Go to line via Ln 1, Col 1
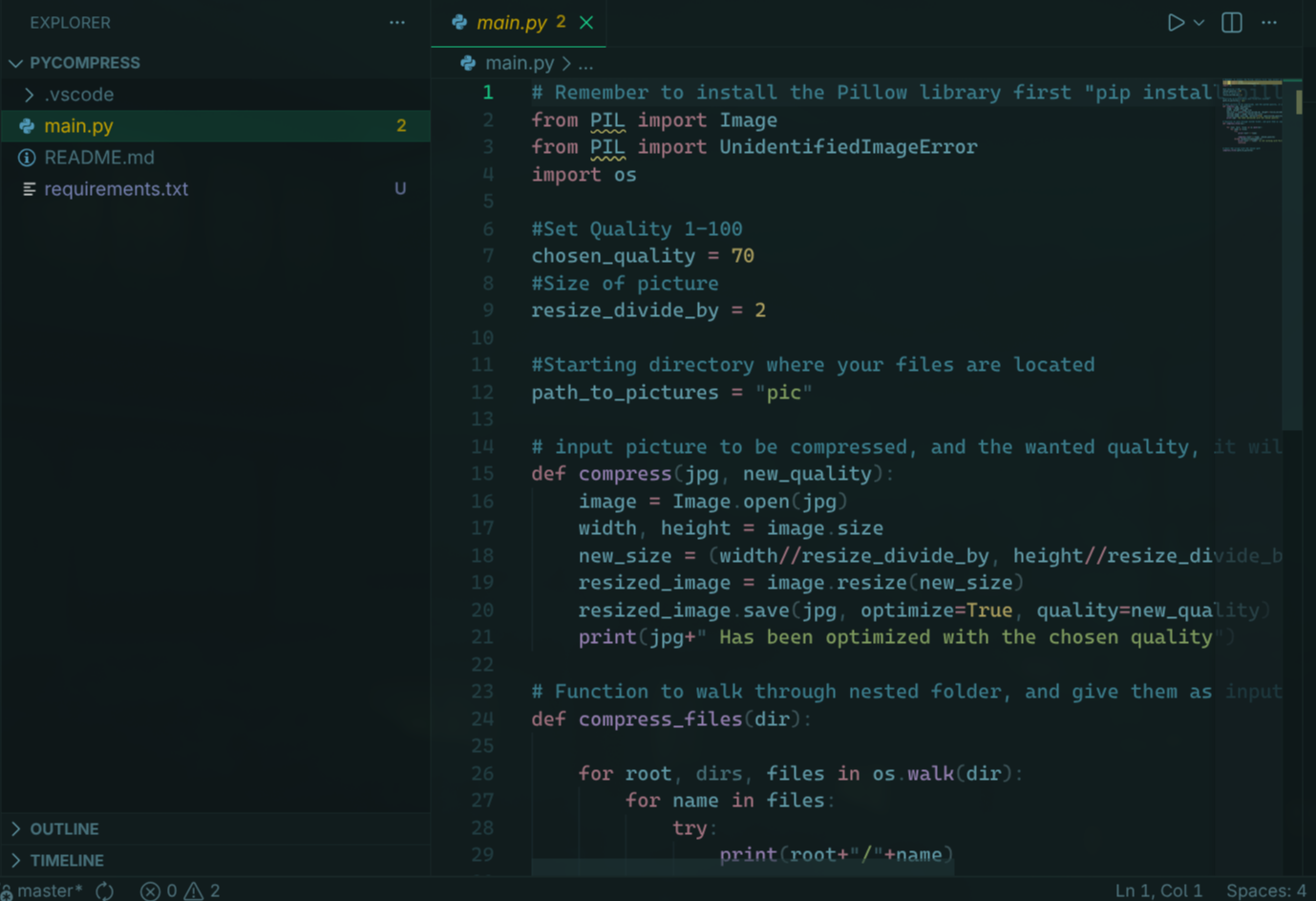The height and width of the screenshot is (901, 1316). [1158, 890]
